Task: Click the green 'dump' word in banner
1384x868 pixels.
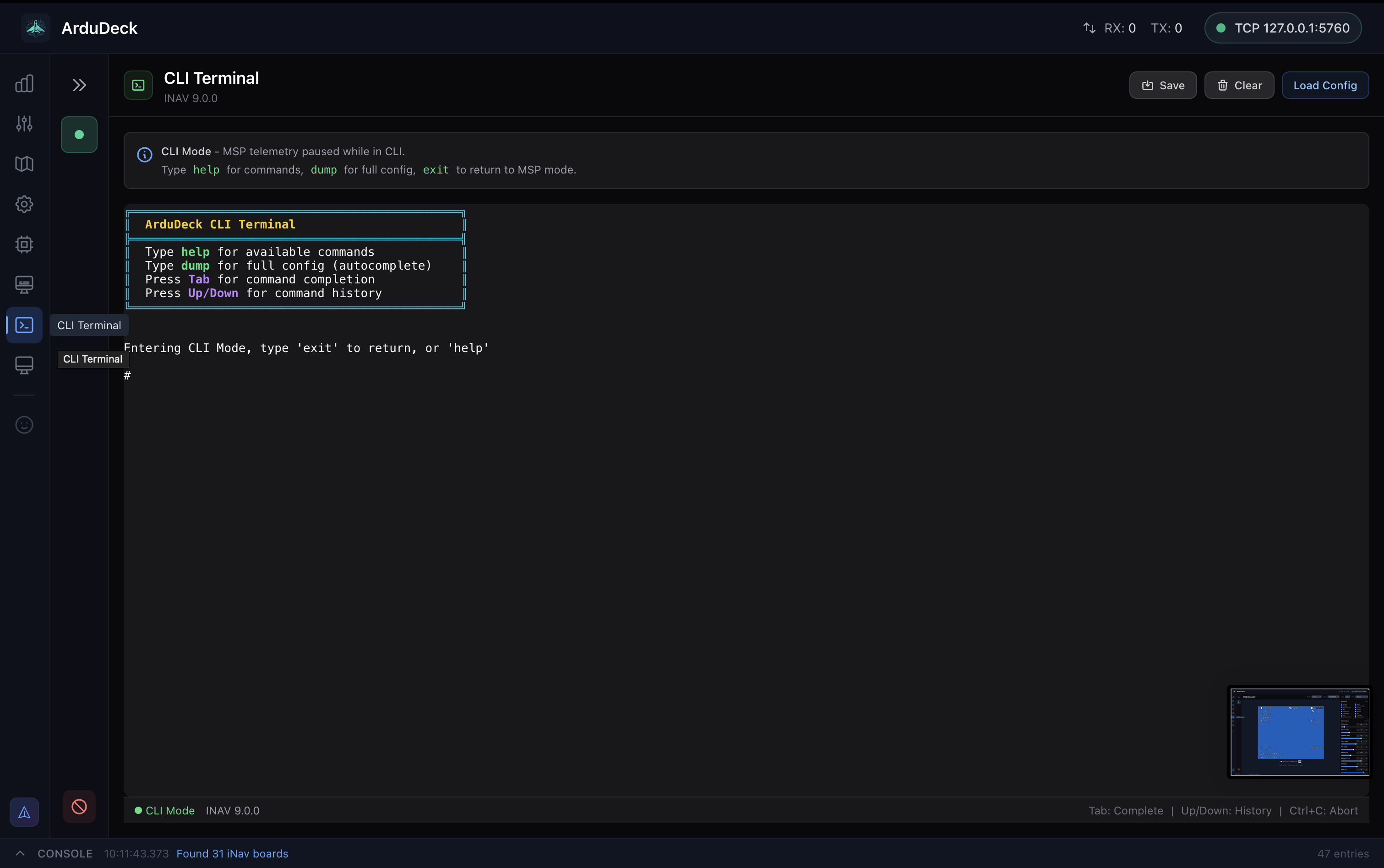Action: click(x=323, y=170)
